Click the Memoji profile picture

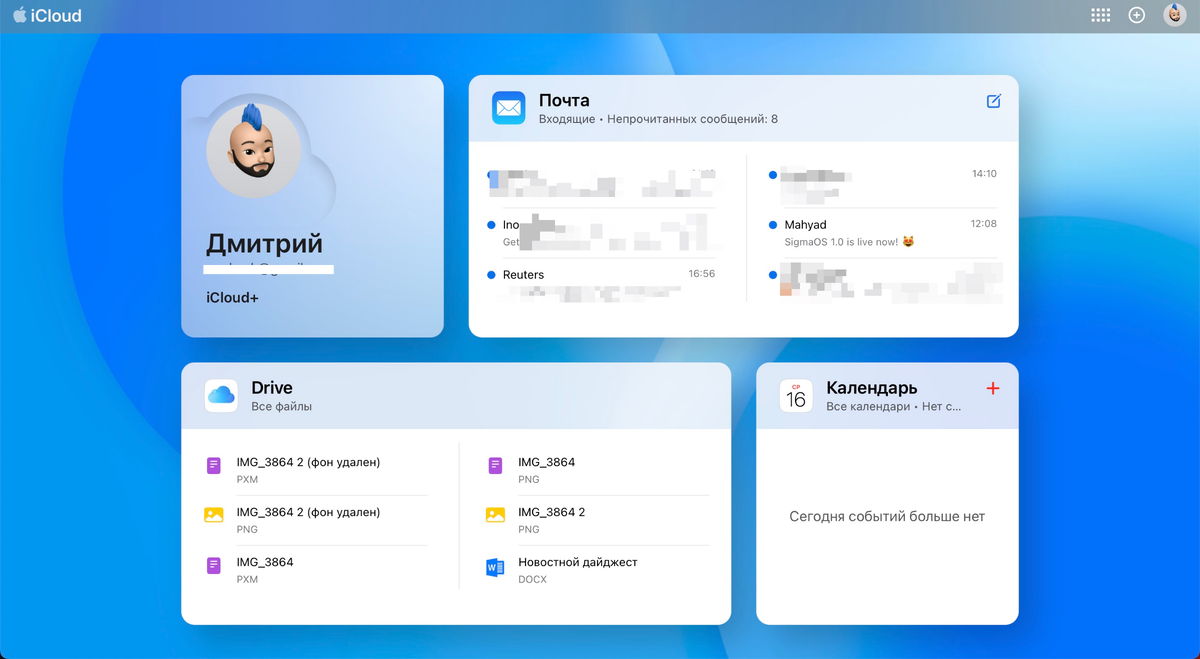coord(253,151)
